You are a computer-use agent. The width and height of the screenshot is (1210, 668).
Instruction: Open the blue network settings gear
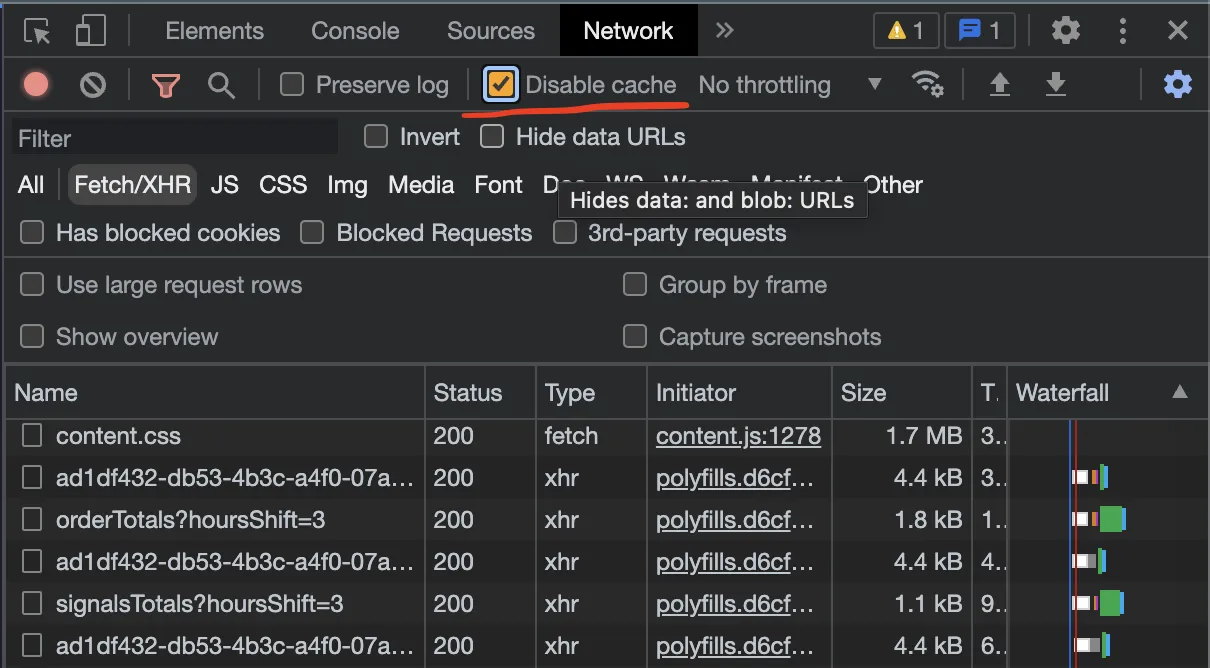pyautogui.click(x=1178, y=85)
